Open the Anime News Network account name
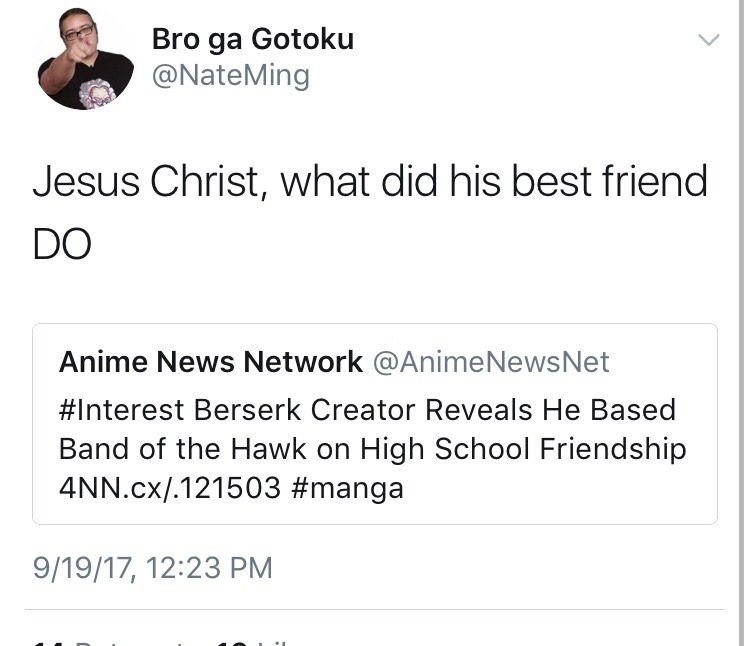Viewport: 750px width, 646px height. (210, 362)
